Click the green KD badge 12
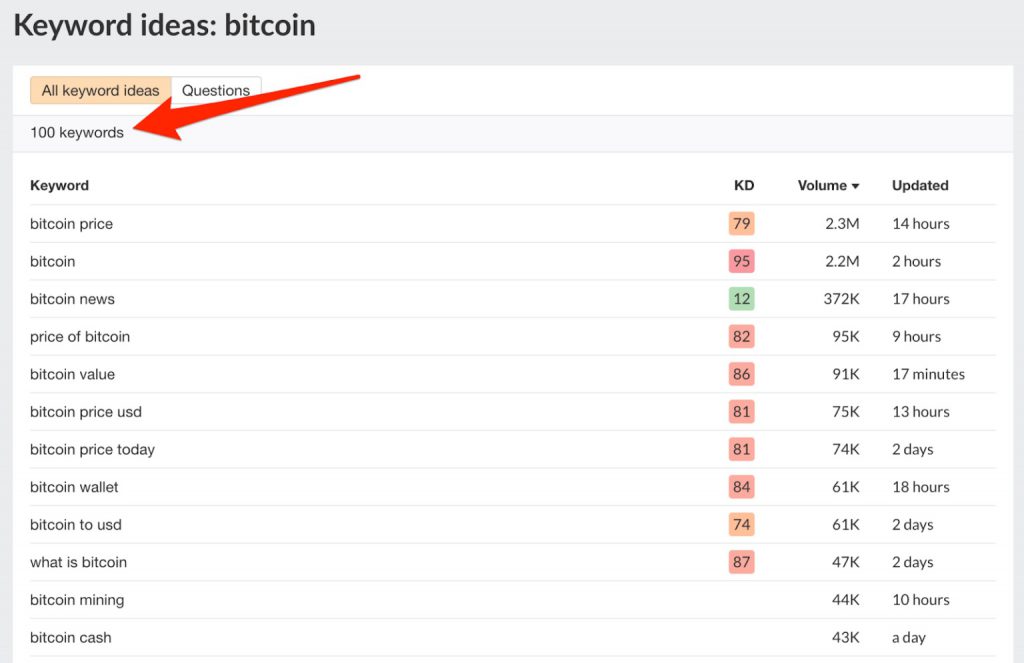Image resolution: width=1024 pixels, height=663 pixels. [741, 299]
